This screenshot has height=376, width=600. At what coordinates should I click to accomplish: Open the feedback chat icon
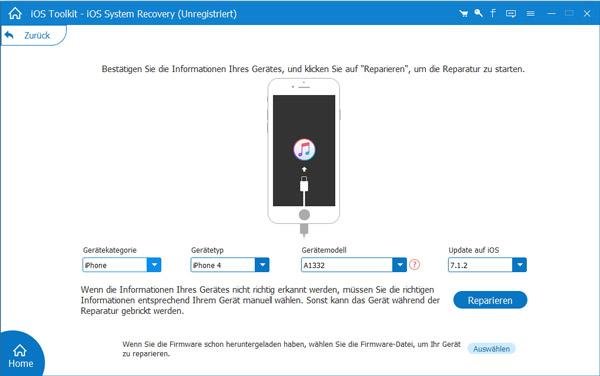510,14
